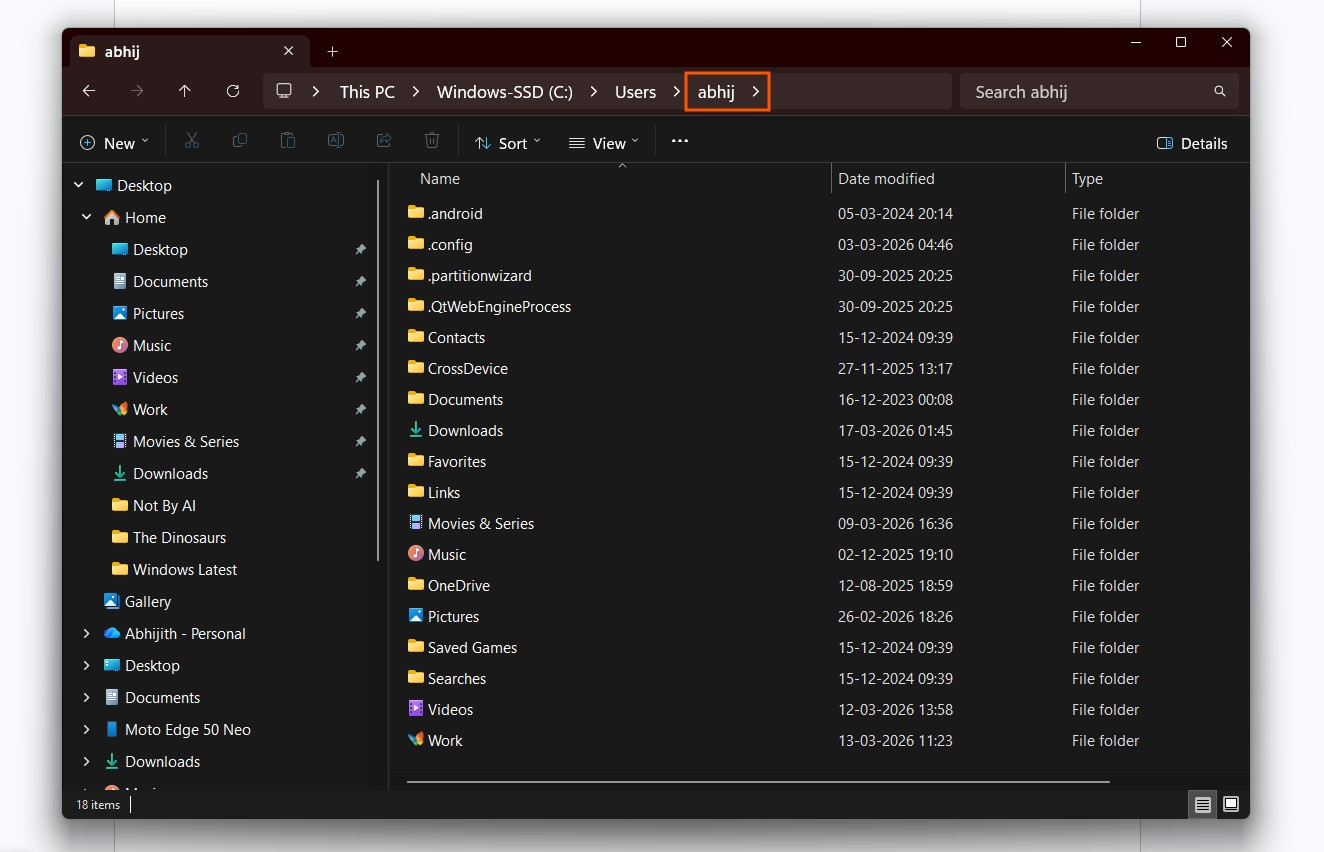
Task: Click the Paste icon
Action: 288,140
